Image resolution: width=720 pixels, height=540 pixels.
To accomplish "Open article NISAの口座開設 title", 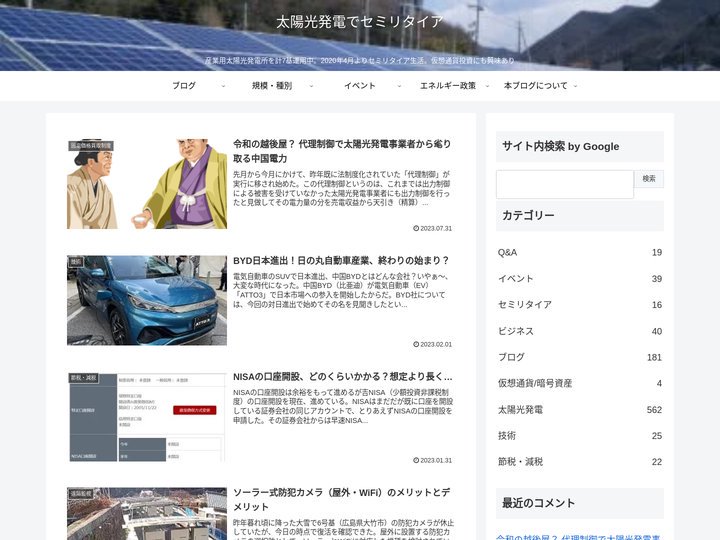I will tap(343, 377).
